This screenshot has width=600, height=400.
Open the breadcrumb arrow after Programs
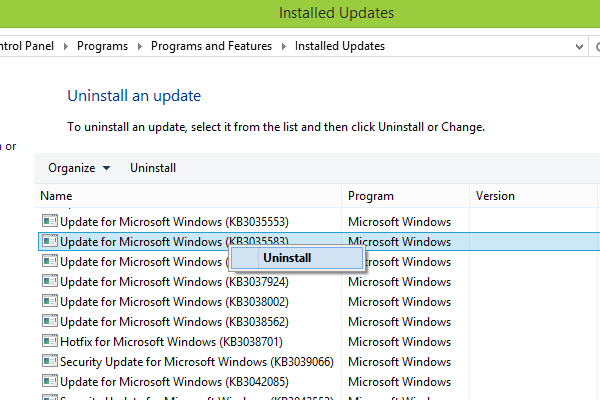coord(140,46)
